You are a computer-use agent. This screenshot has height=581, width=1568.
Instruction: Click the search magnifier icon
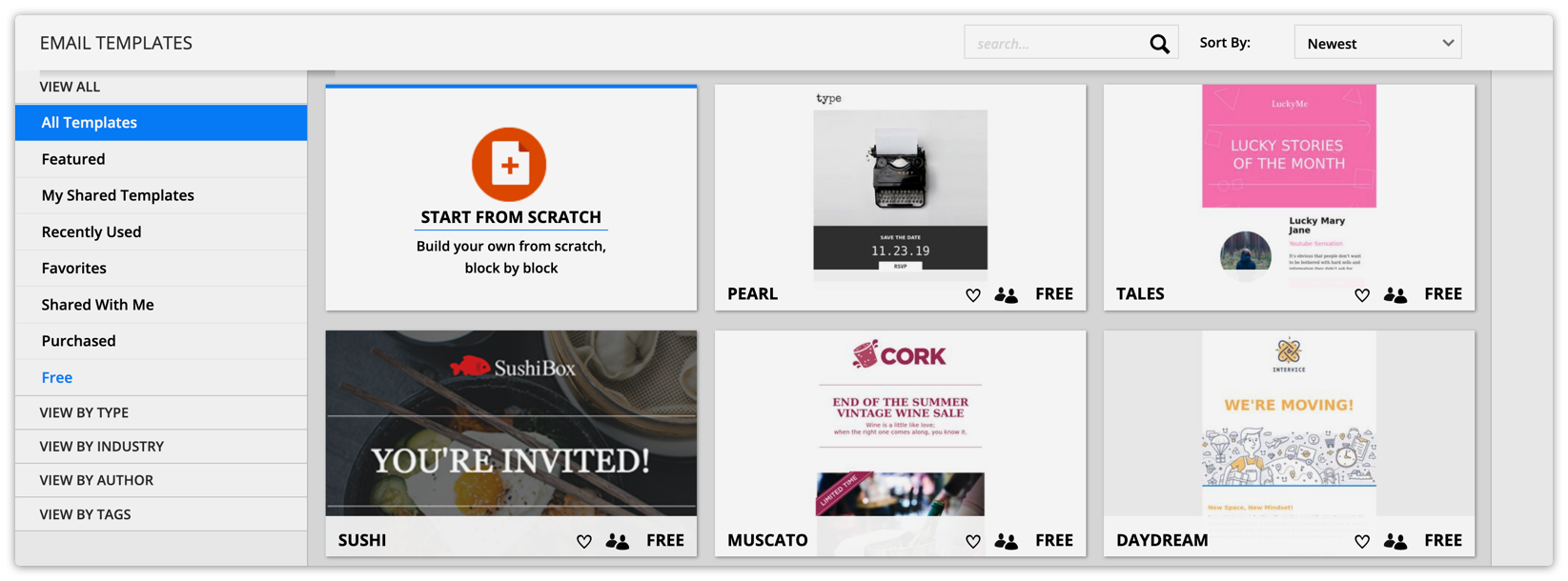(x=1159, y=44)
